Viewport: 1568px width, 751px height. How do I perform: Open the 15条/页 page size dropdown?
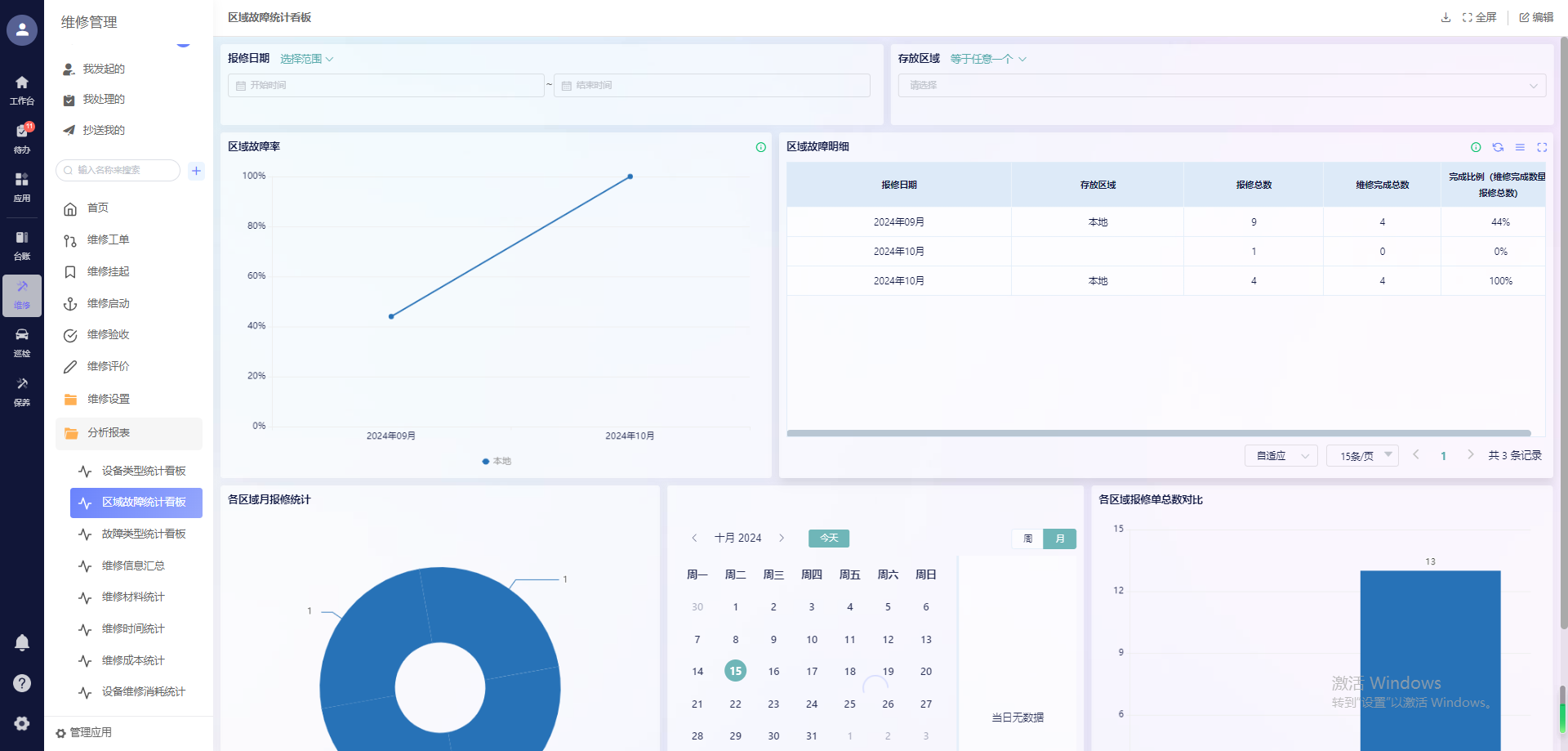click(1362, 456)
